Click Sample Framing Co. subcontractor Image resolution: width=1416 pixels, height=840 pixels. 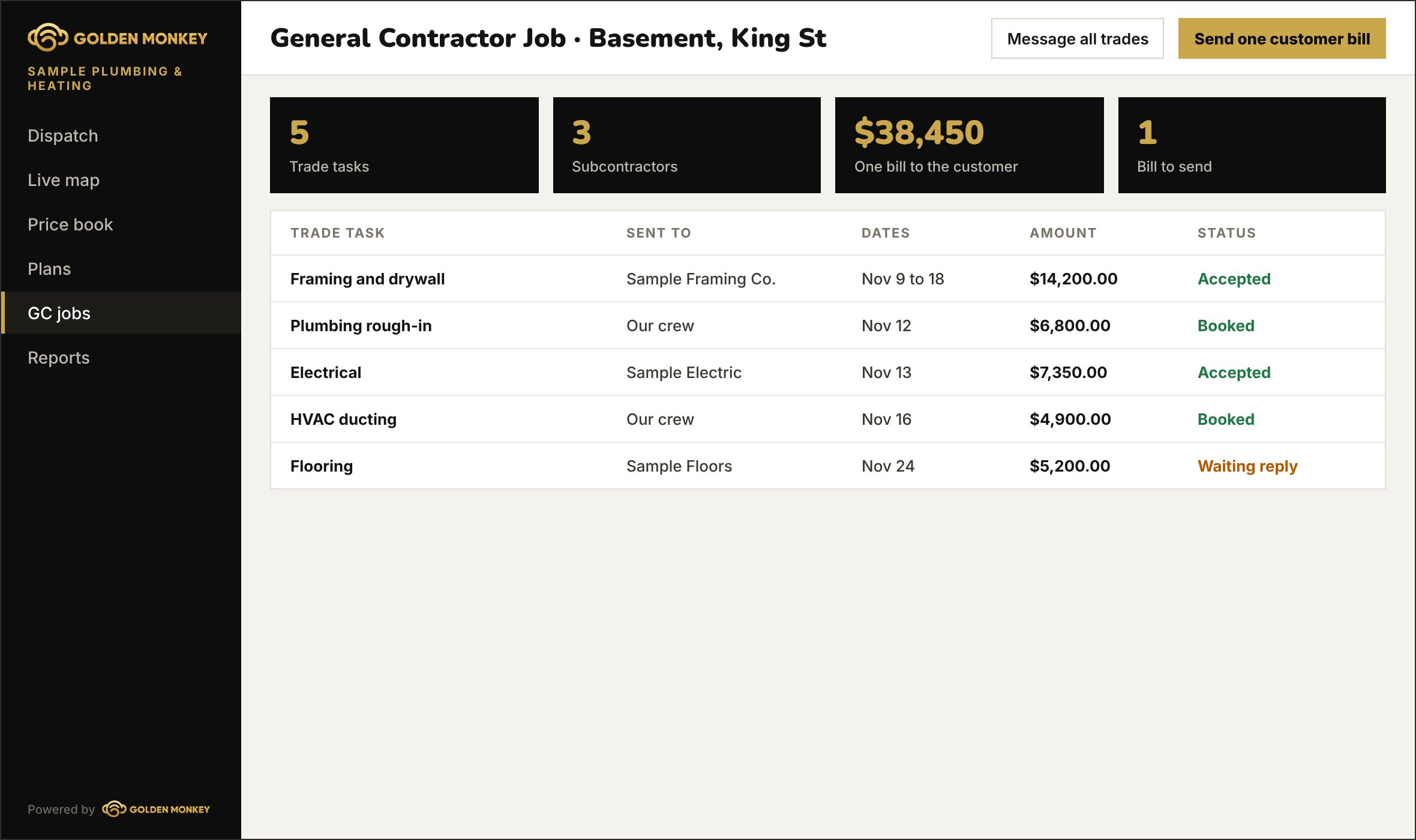[701, 278]
